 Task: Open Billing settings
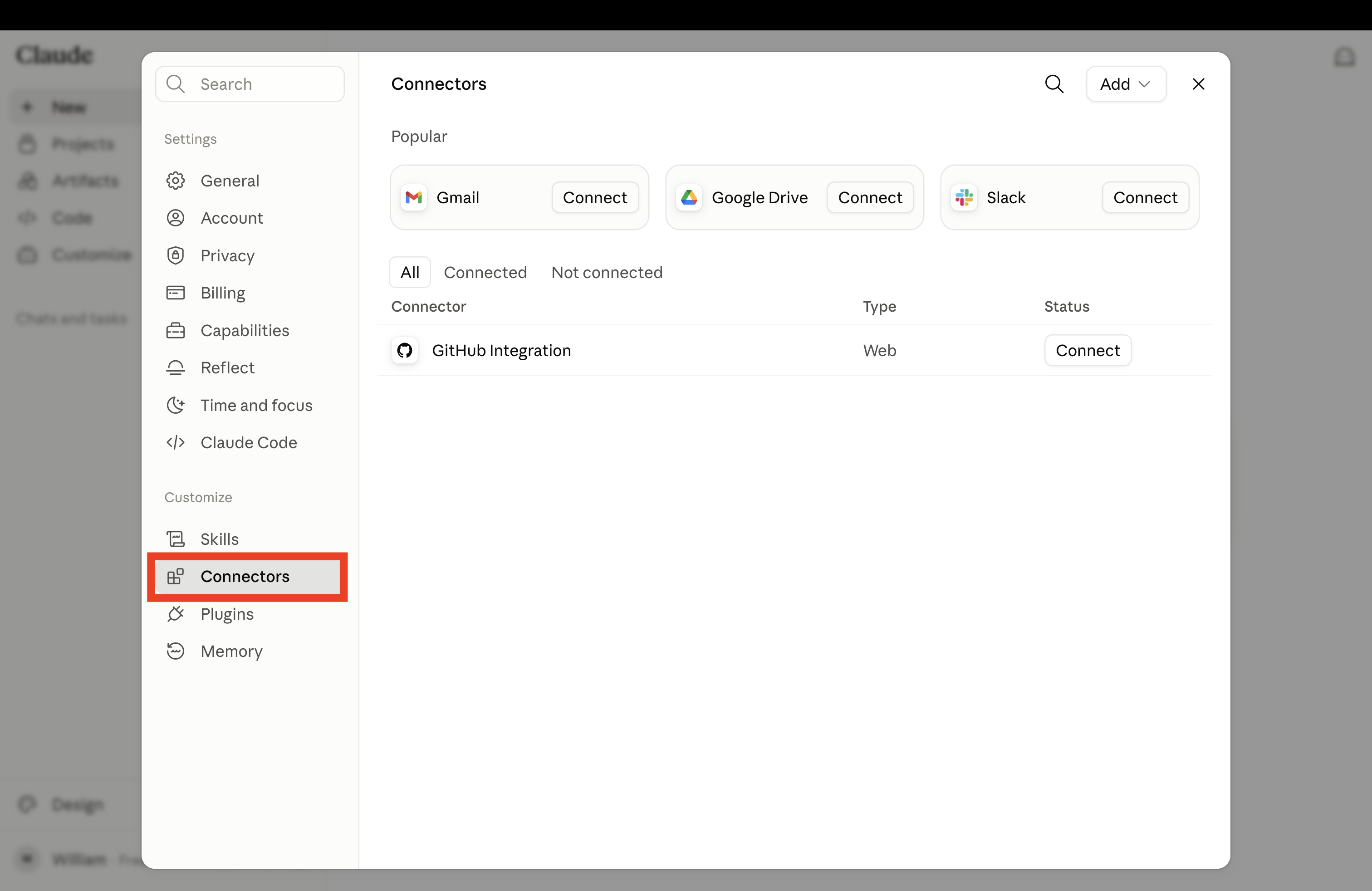tap(250, 293)
